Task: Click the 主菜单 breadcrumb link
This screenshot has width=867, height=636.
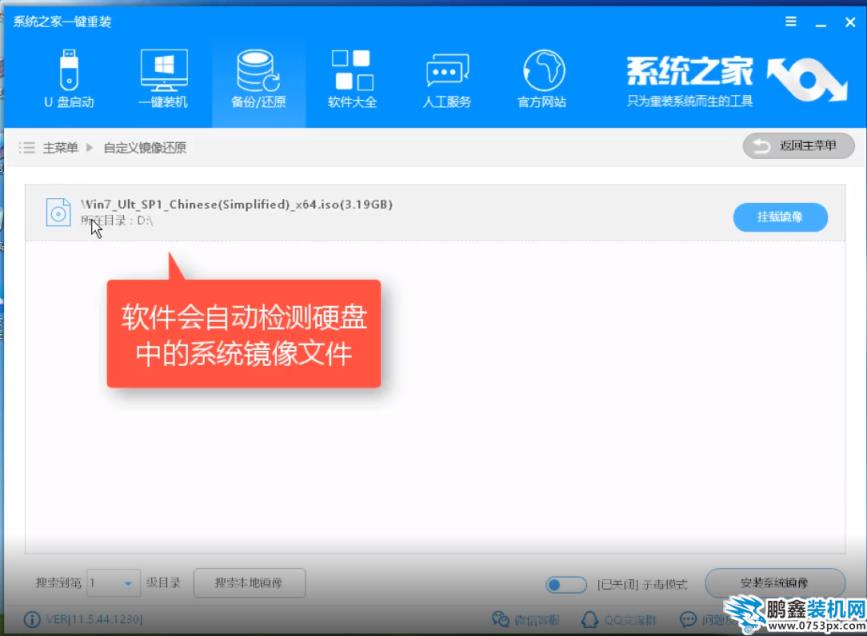Action: click(x=60, y=148)
